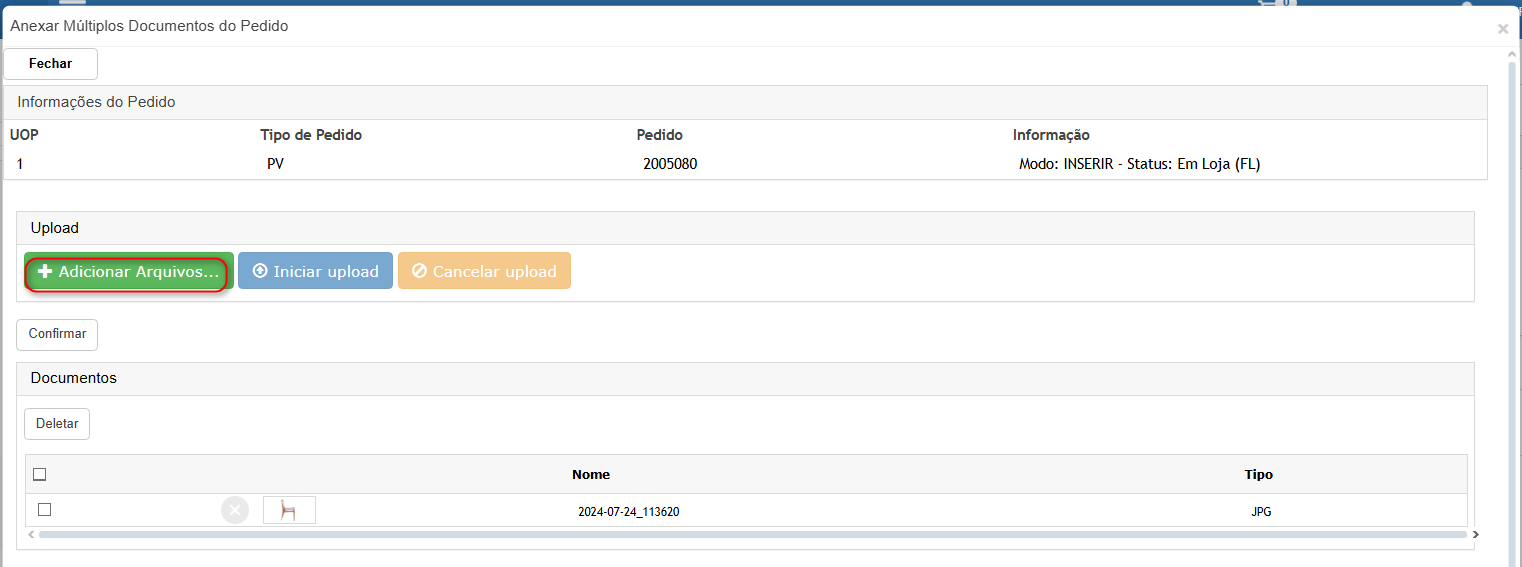Select the file name 2024-07-24_113620
The height and width of the screenshot is (567, 1522).
point(629,512)
